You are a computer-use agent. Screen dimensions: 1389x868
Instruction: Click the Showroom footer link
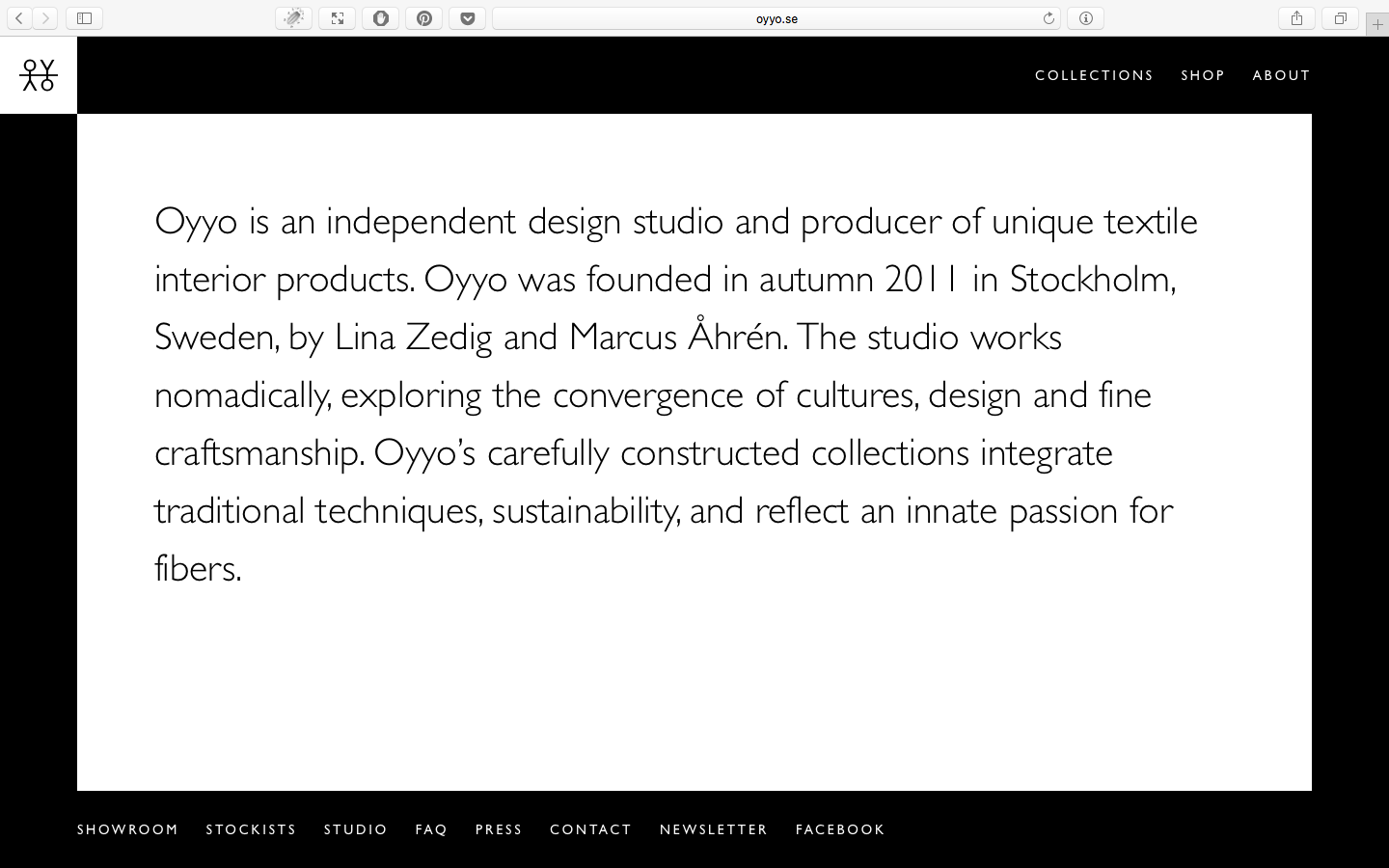(x=127, y=829)
